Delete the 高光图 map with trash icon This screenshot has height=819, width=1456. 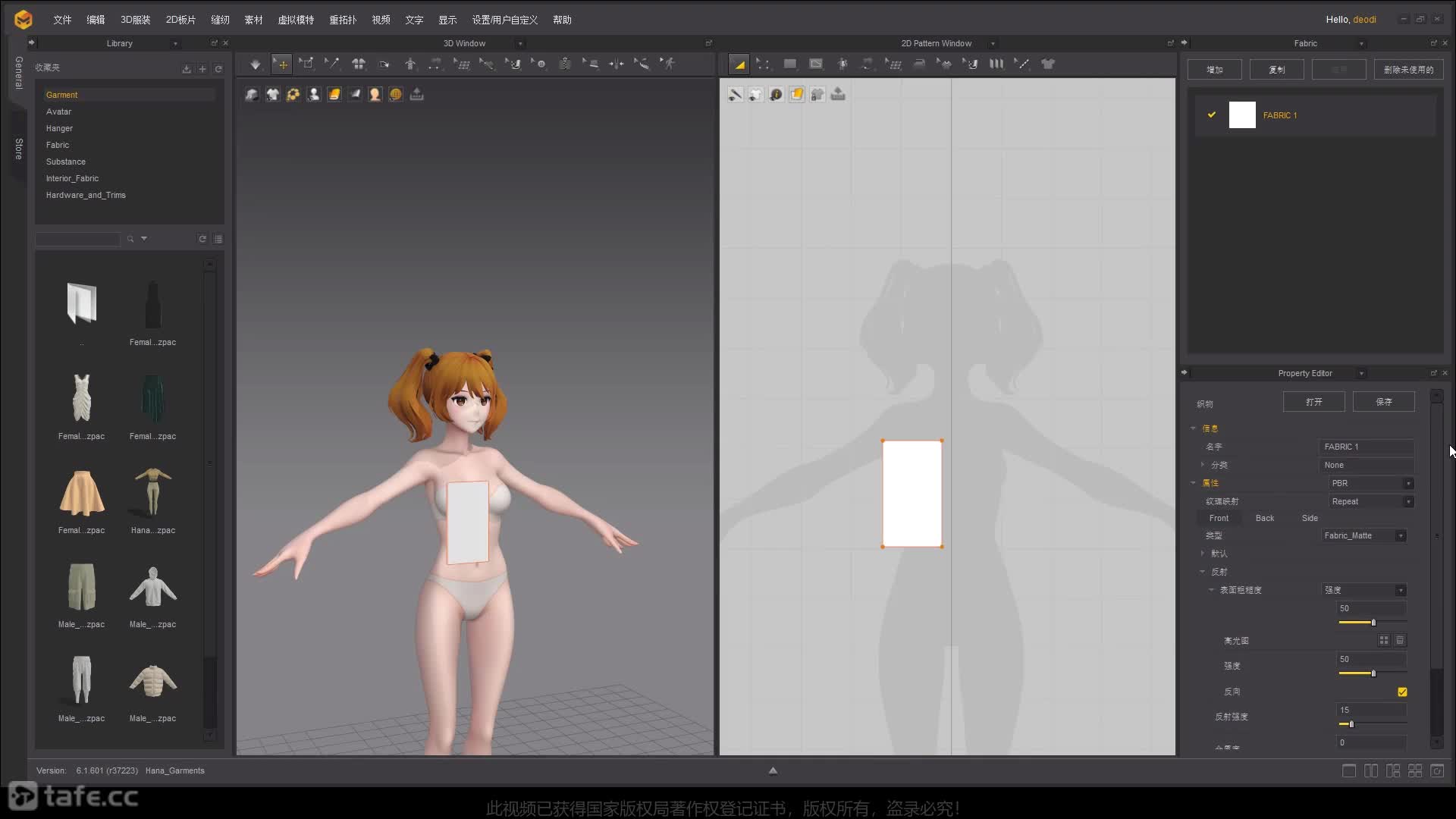[x=1401, y=641]
